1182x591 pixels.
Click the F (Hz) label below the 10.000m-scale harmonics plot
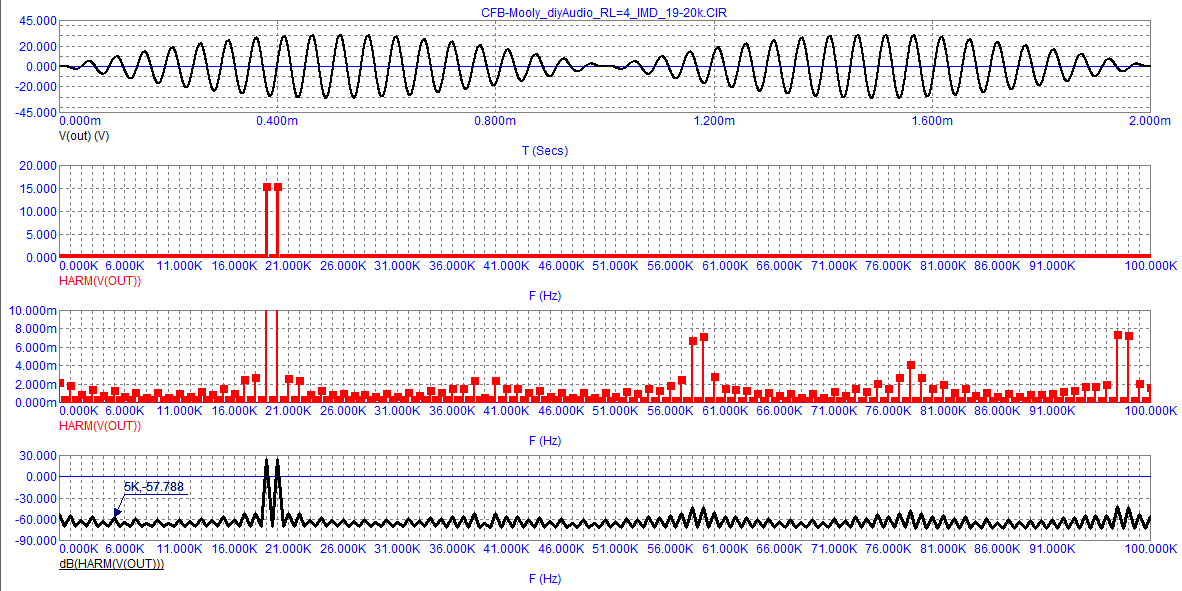pos(545,441)
